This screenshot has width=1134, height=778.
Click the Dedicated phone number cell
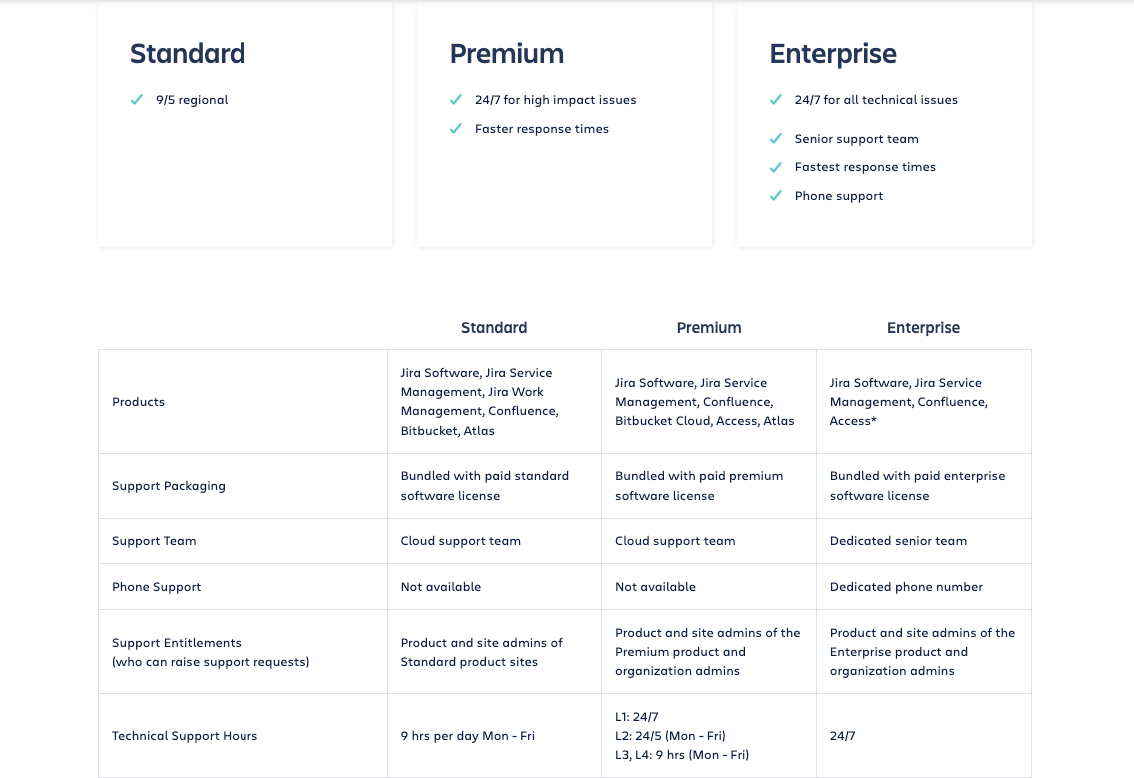tap(906, 587)
